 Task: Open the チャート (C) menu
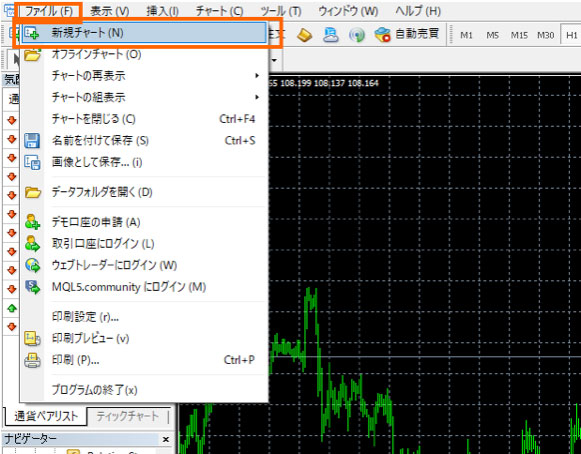219,11
